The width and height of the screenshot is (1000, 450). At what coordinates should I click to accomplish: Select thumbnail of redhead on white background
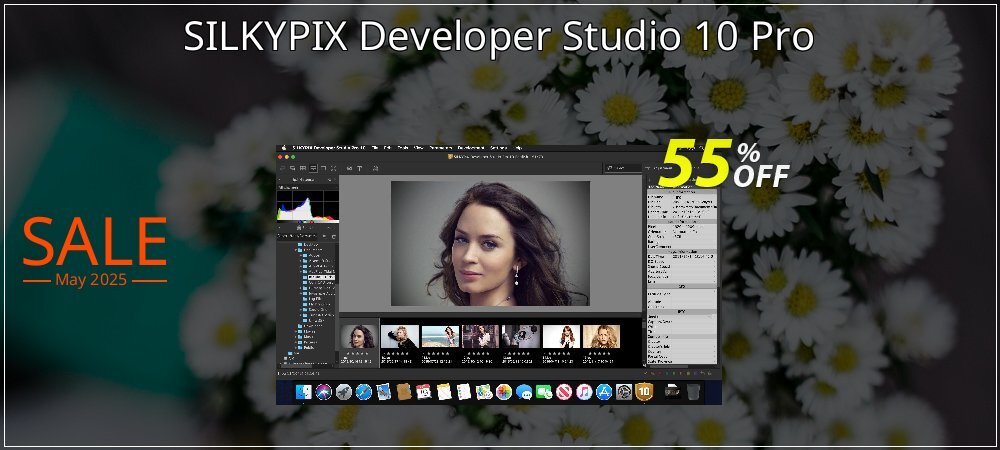point(561,337)
